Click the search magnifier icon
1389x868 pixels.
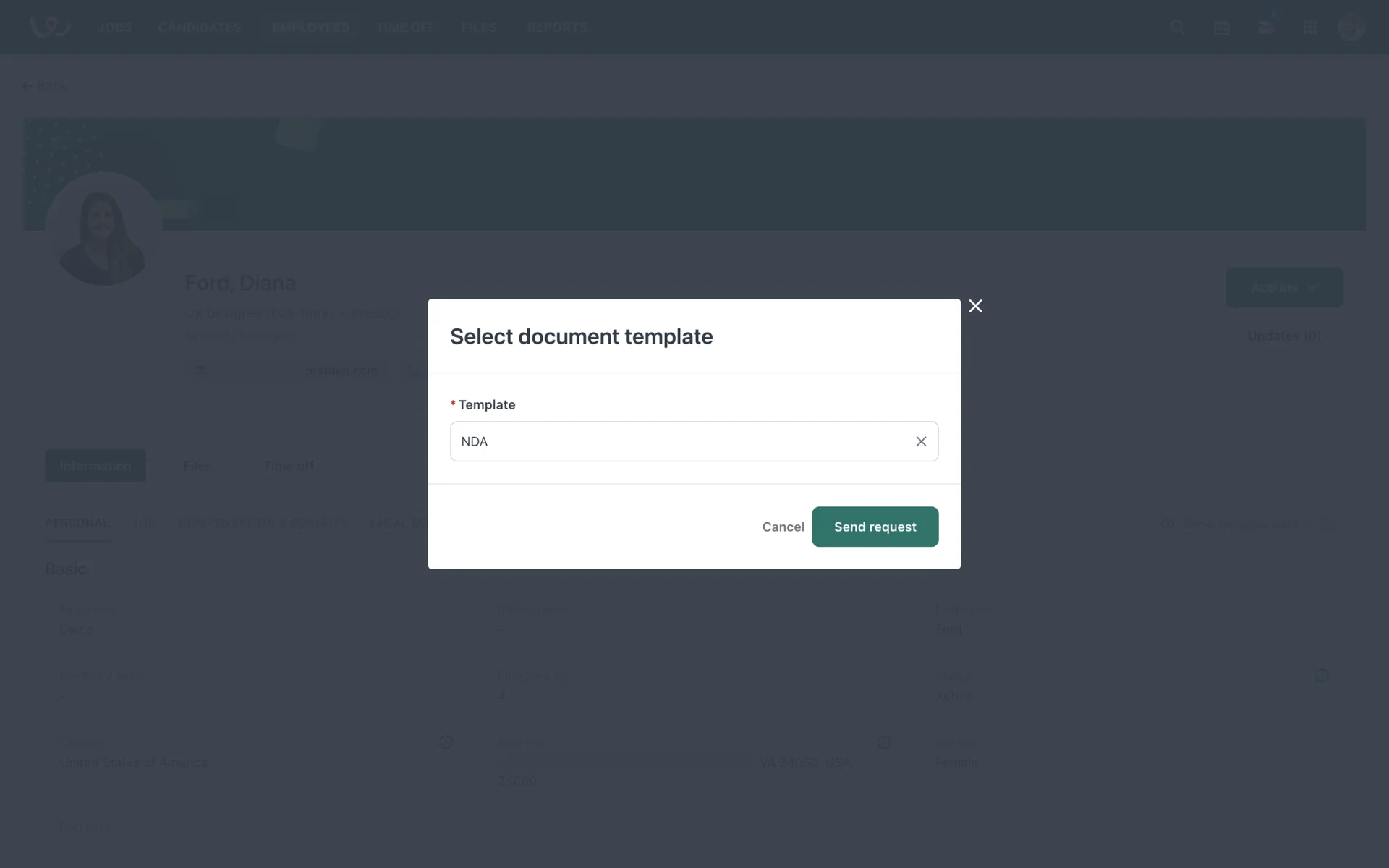click(x=1177, y=27)
